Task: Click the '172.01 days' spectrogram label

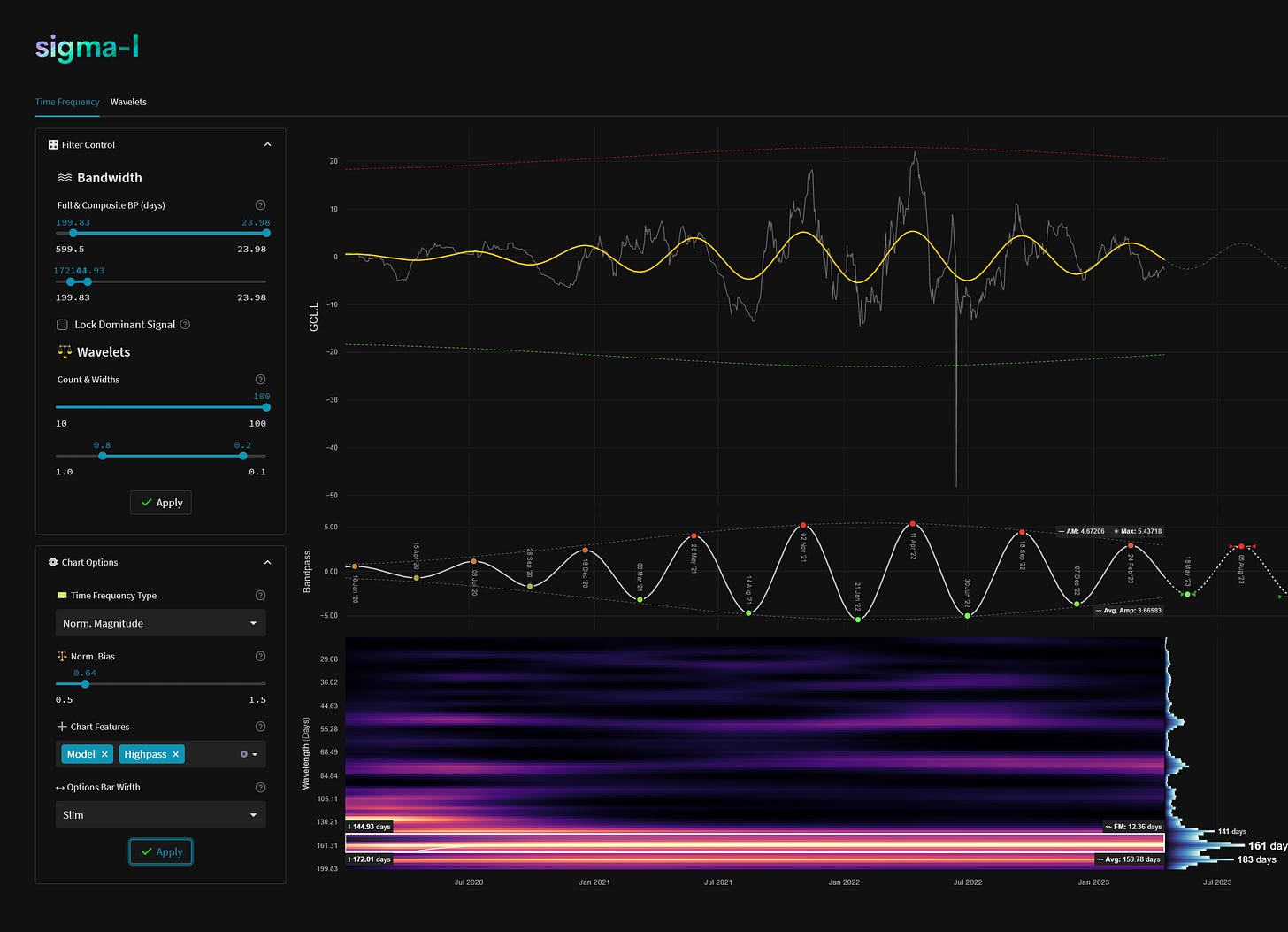Action: 369,859
